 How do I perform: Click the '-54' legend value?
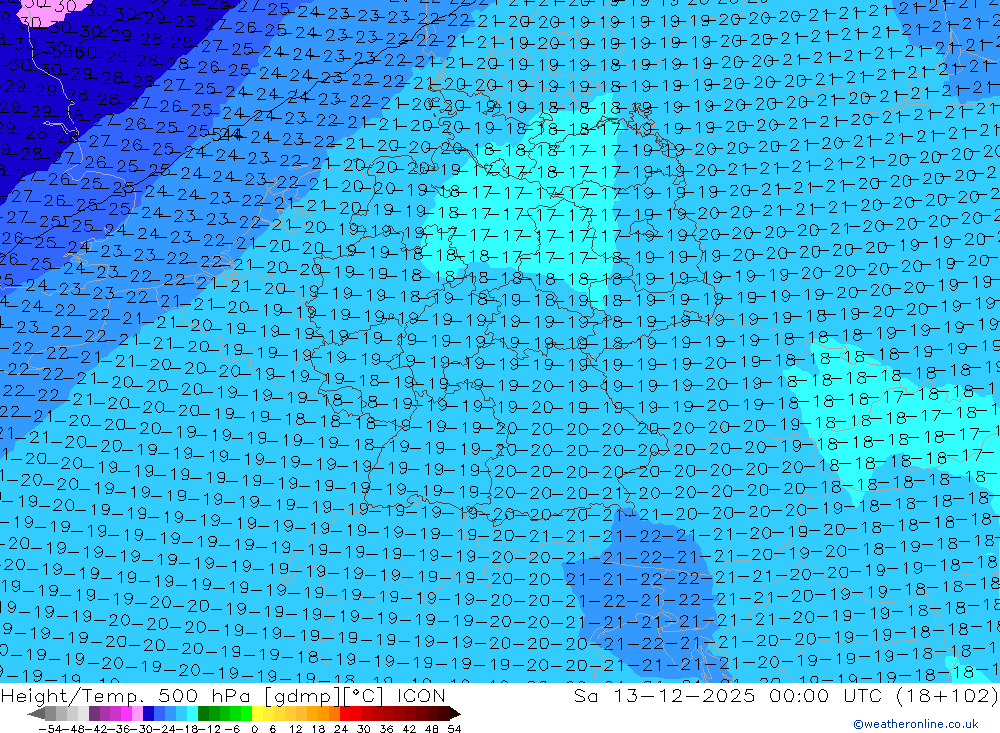coord(50,729)
